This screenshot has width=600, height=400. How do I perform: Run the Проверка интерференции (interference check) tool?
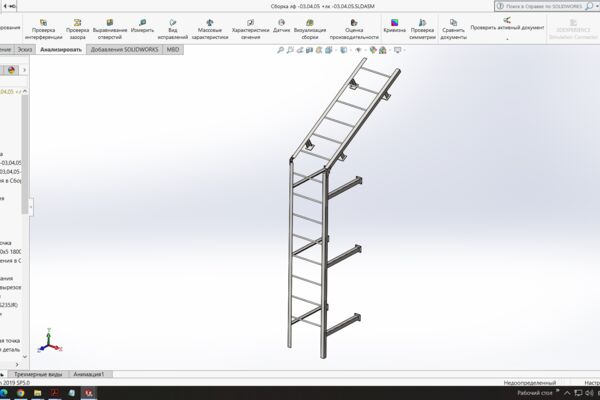pos(43,29)
